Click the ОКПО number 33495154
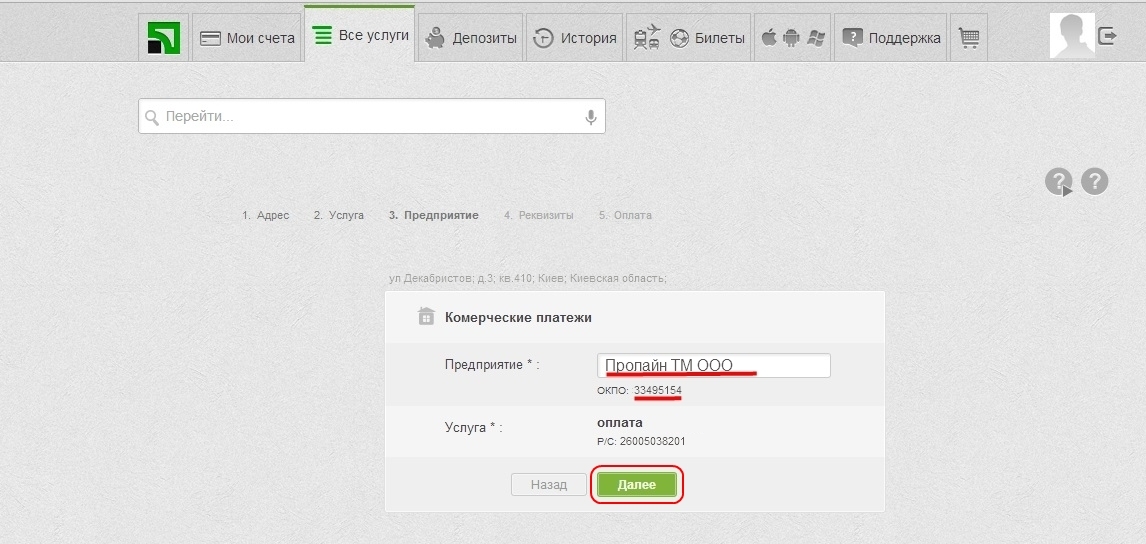This screenshot has width=1146, height=544. (x=658, y=390)
